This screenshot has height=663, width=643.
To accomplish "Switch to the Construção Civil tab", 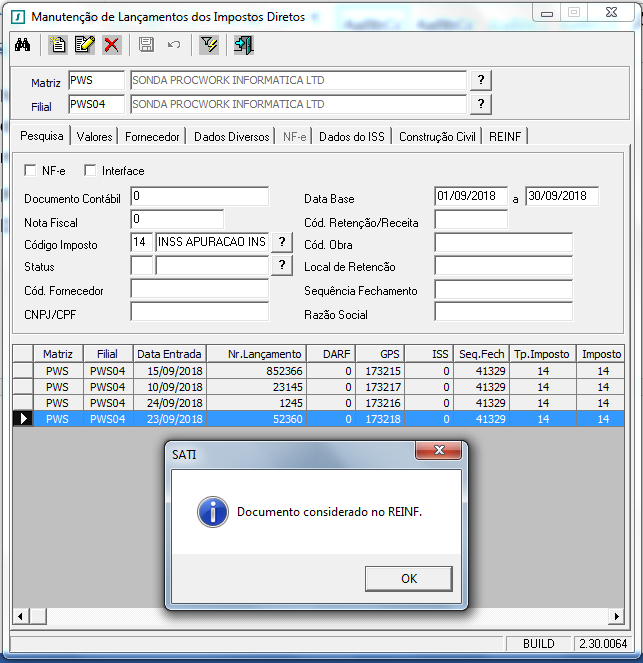I will click(437, 137).
